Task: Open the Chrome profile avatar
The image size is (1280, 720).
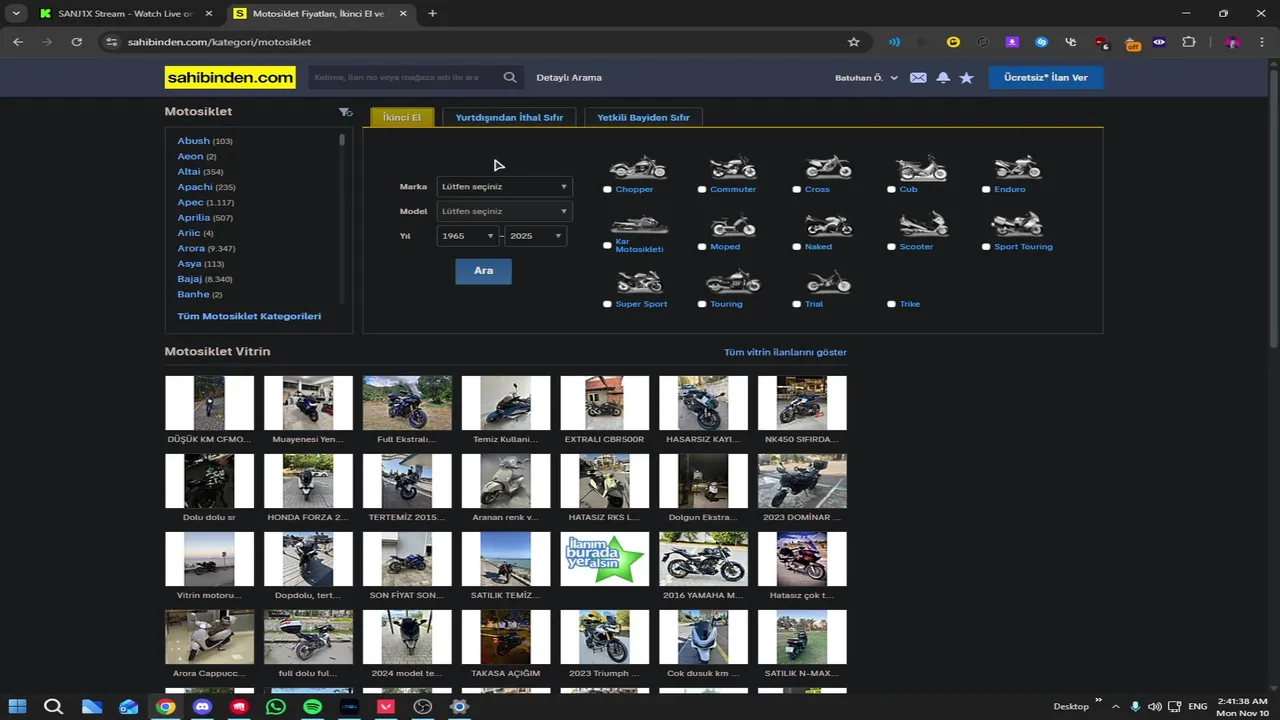Action: tap(1232, 42)
